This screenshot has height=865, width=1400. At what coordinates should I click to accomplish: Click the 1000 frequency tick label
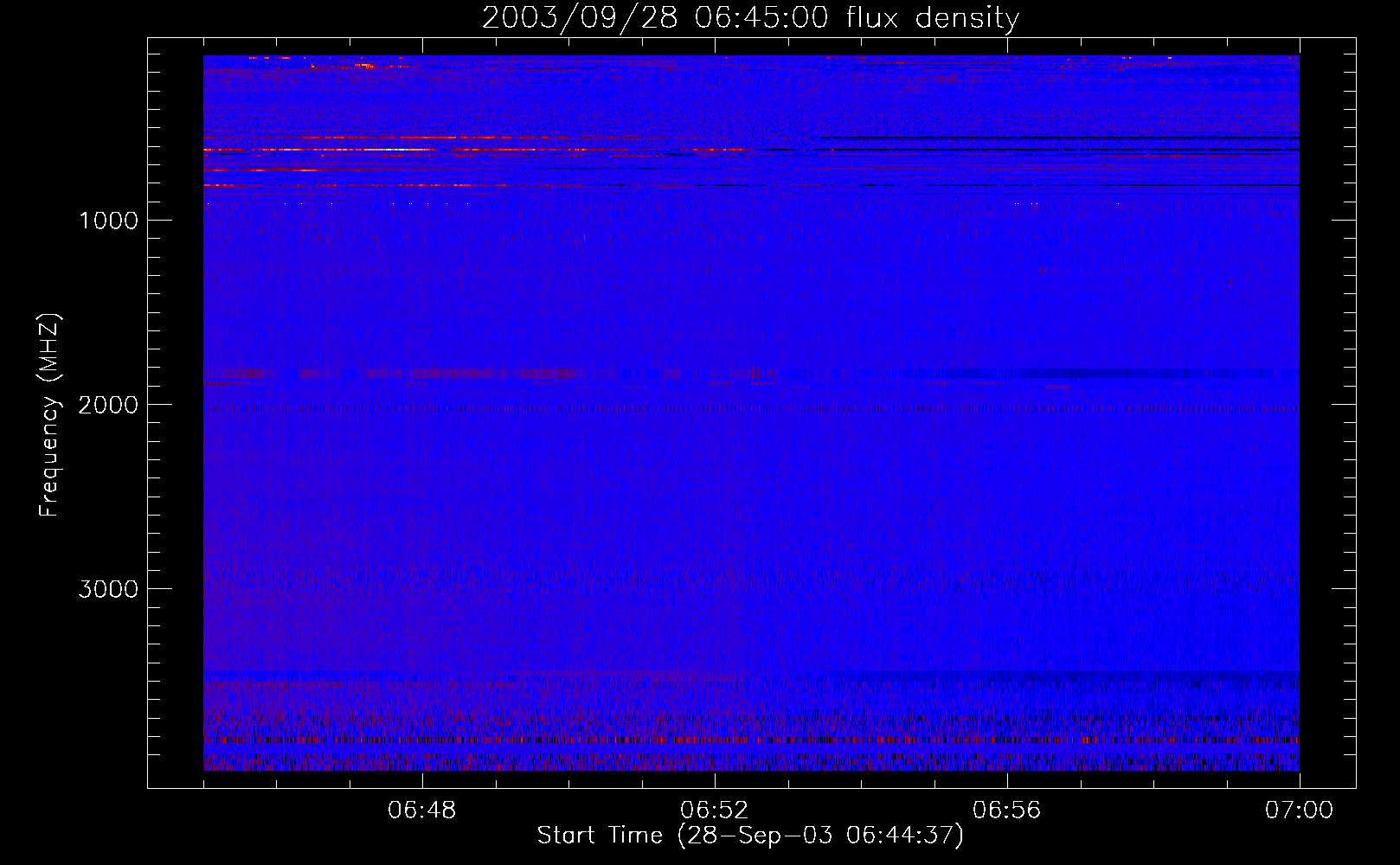(x=108, y=221)
